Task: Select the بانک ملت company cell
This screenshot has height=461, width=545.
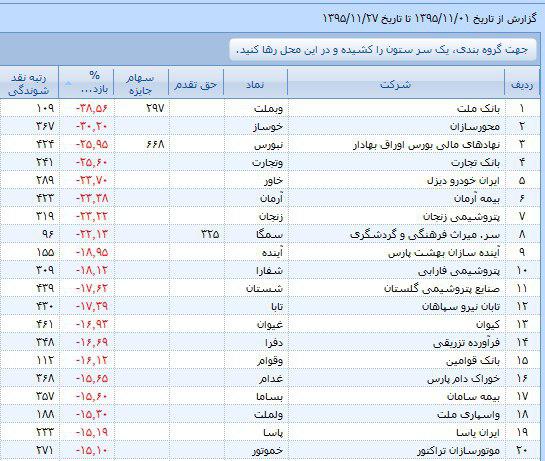Action: point(397,108)
